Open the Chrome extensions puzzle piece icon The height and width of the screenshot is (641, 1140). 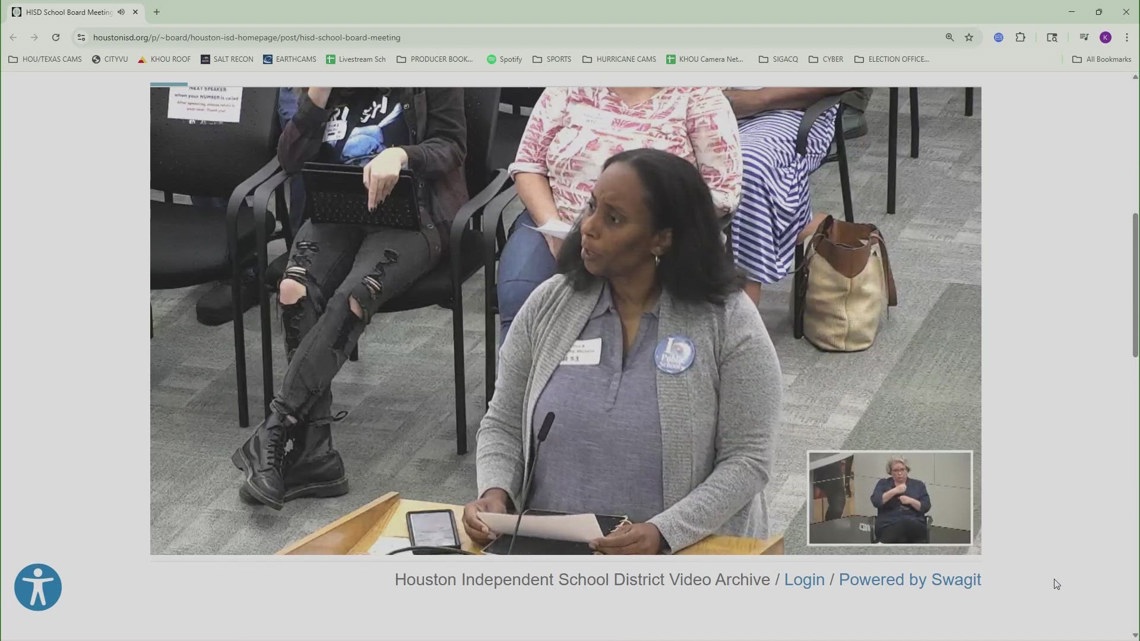coord(1020,37)
